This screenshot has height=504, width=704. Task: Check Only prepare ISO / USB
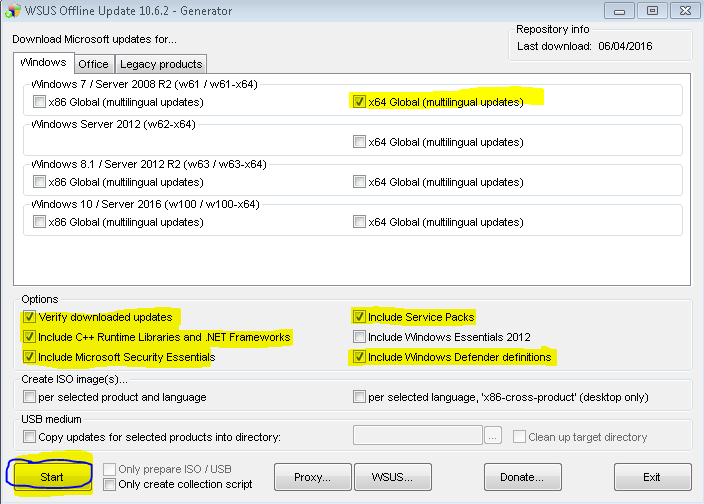[x=109, y=469]
